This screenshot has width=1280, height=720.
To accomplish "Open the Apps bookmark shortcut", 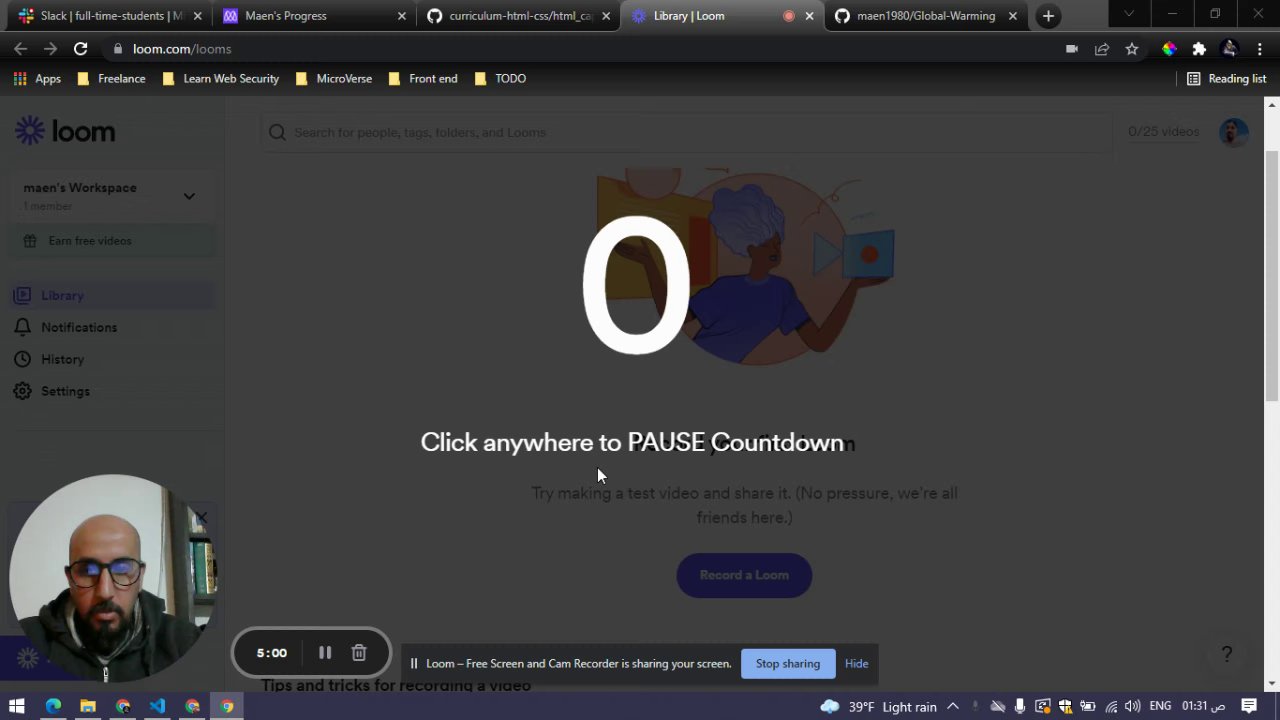I will tap(37, 79).
